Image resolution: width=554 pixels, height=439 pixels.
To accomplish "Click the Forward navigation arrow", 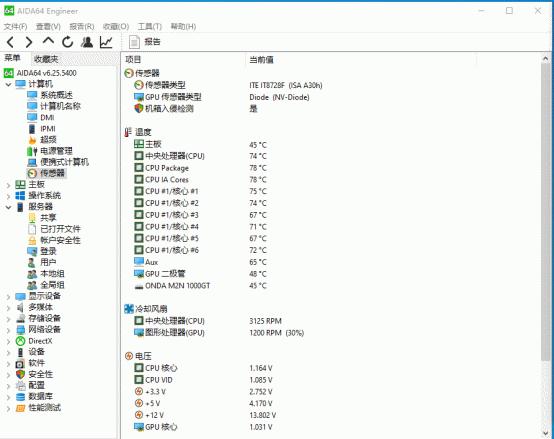I will coord(29,42).
